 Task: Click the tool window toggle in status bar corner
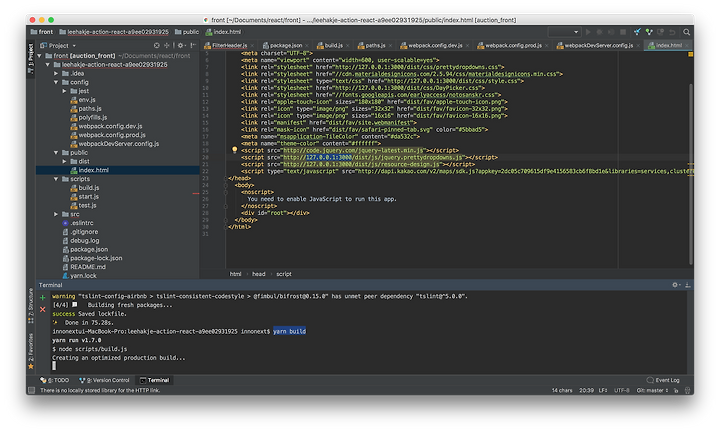coord(31,390)
